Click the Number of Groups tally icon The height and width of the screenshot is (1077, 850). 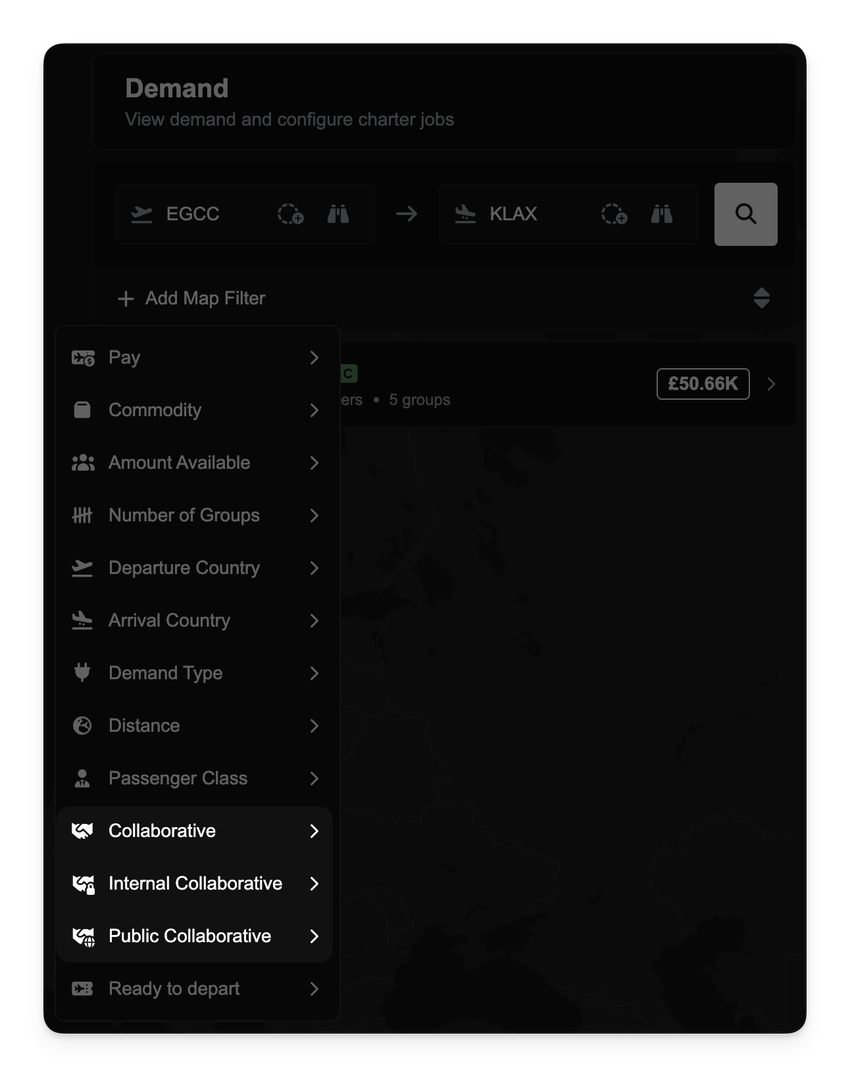point(83,515)
